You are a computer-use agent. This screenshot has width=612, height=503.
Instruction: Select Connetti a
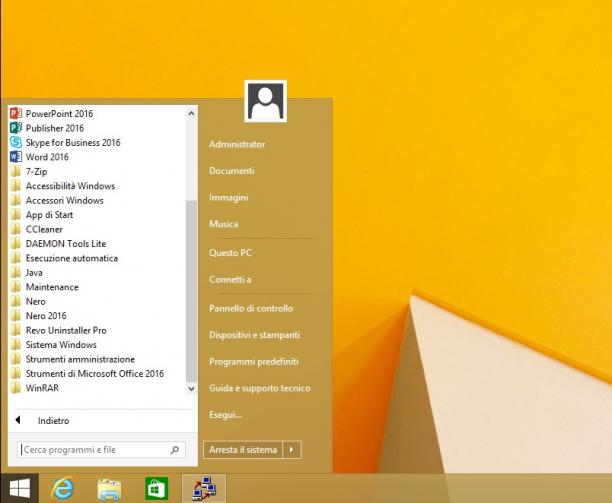(230, 279)
